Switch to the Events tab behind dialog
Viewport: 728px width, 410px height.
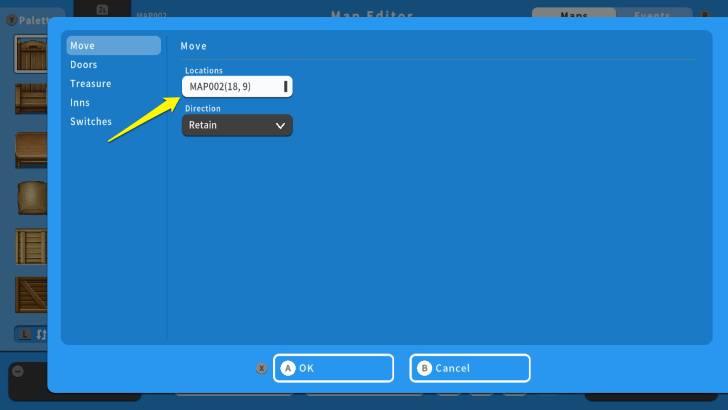click(652, 14)
